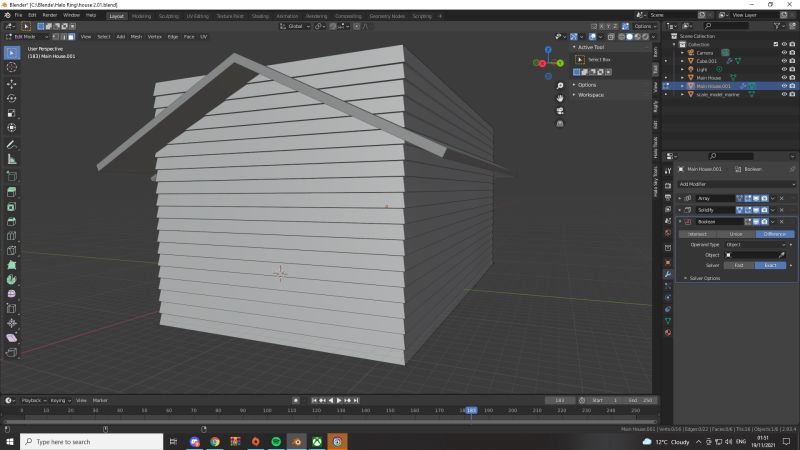Select the Smooth tool
This screenshot has width=800, height=450.
(x=12, y=294)
